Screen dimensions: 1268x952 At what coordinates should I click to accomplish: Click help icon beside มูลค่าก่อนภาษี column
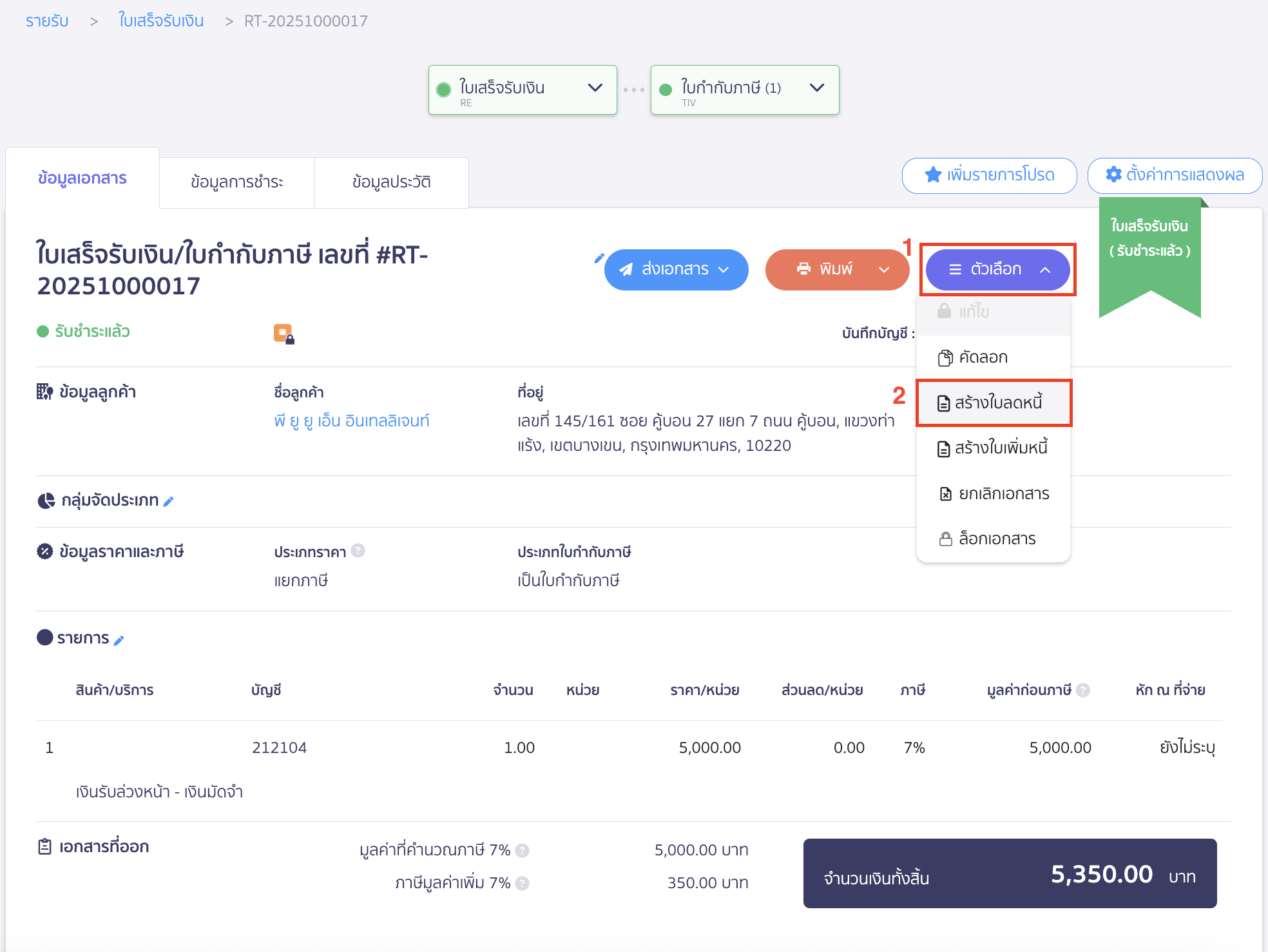pos(1084,690)
